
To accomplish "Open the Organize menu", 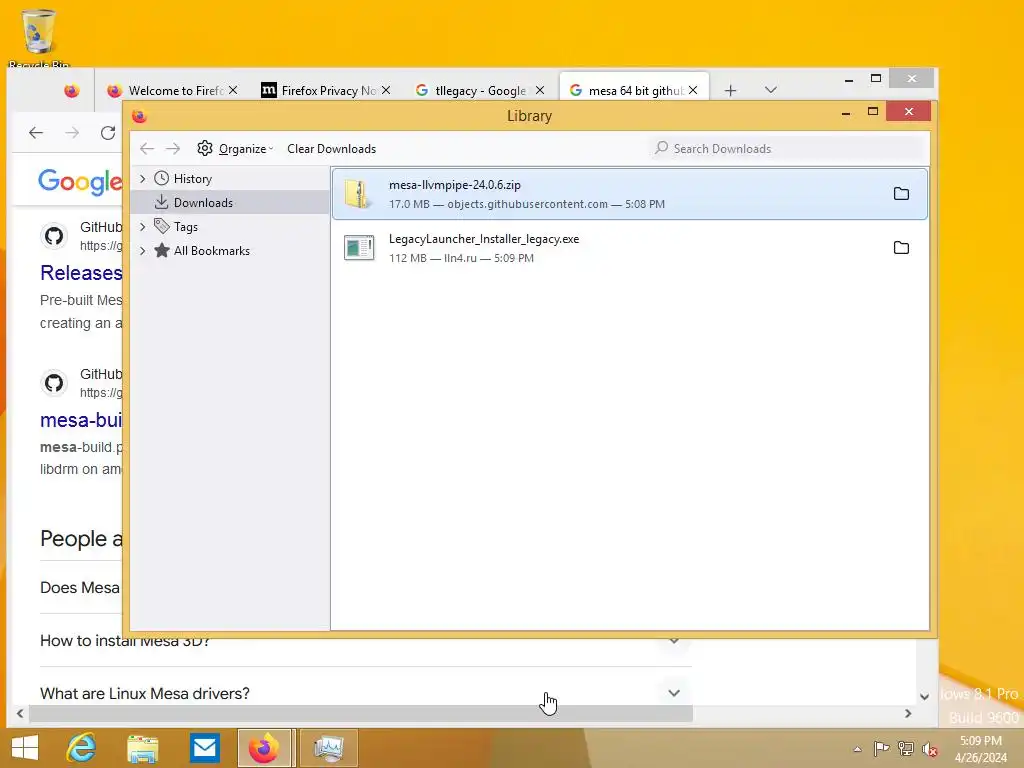I will (235, 149).
